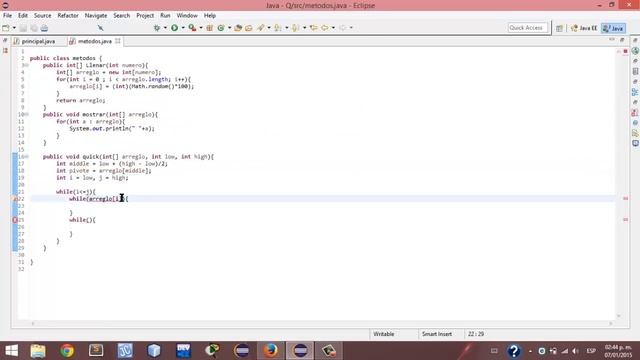The width and height of the screenshot is (640, 360).
Task: Open the File menu
Action: point(7,16)
